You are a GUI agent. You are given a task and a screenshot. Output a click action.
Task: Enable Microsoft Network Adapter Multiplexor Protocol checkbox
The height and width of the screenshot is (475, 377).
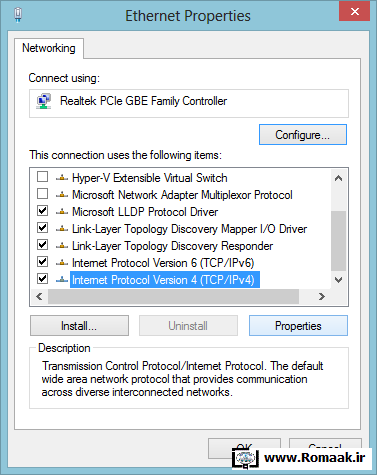tap(42, 194)
